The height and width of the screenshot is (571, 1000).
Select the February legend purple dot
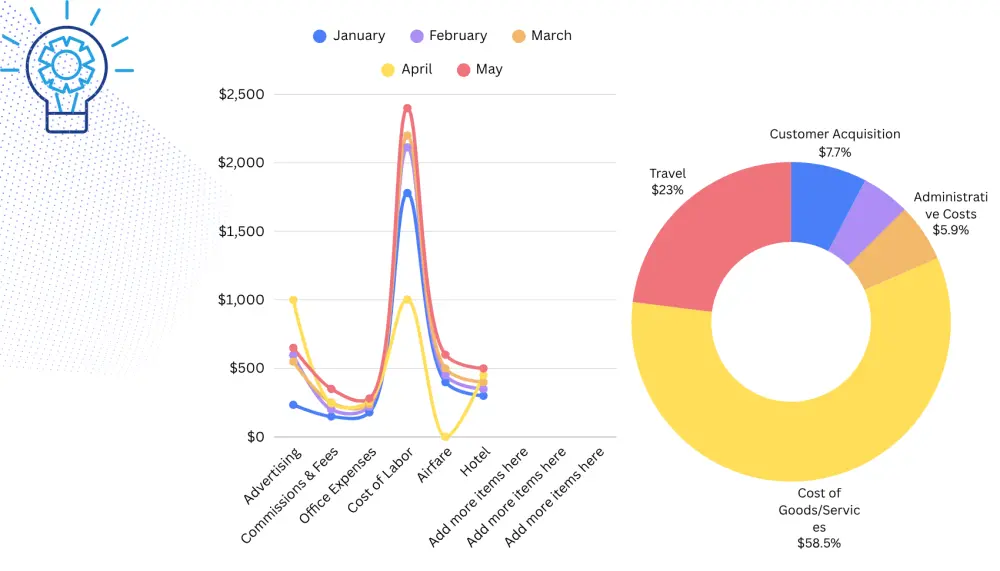tap(416, 36)
